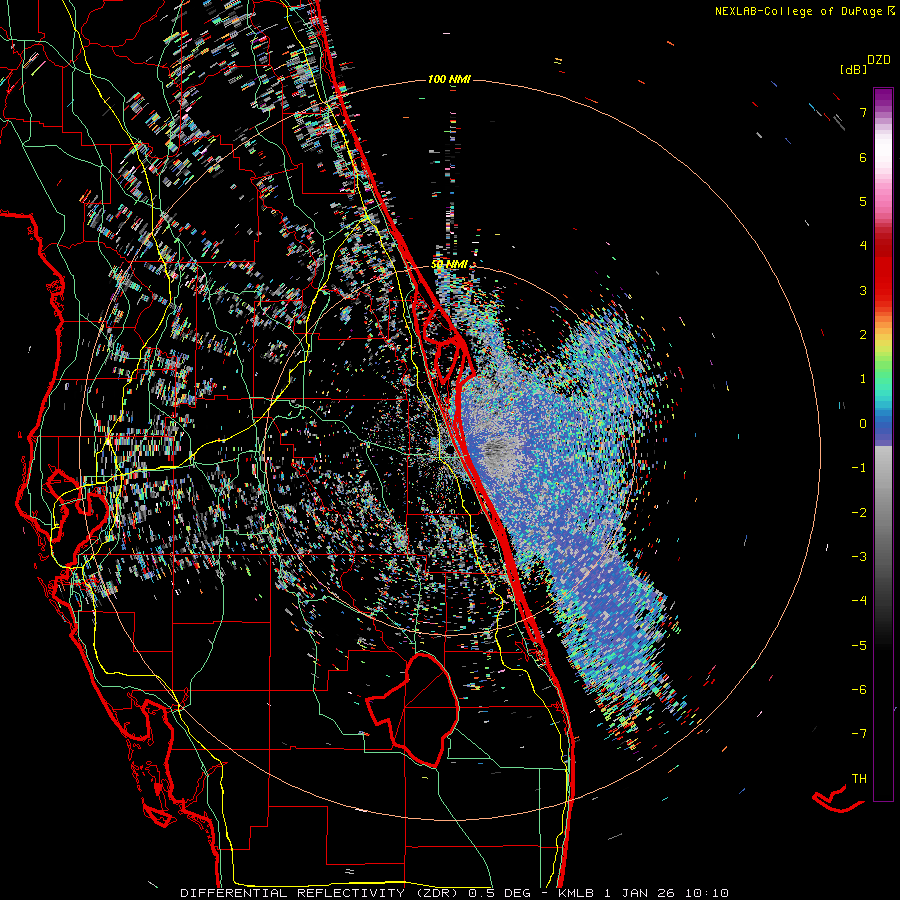Click the -2 value on the scale
900x900 pixels.
tap(859, 512)
